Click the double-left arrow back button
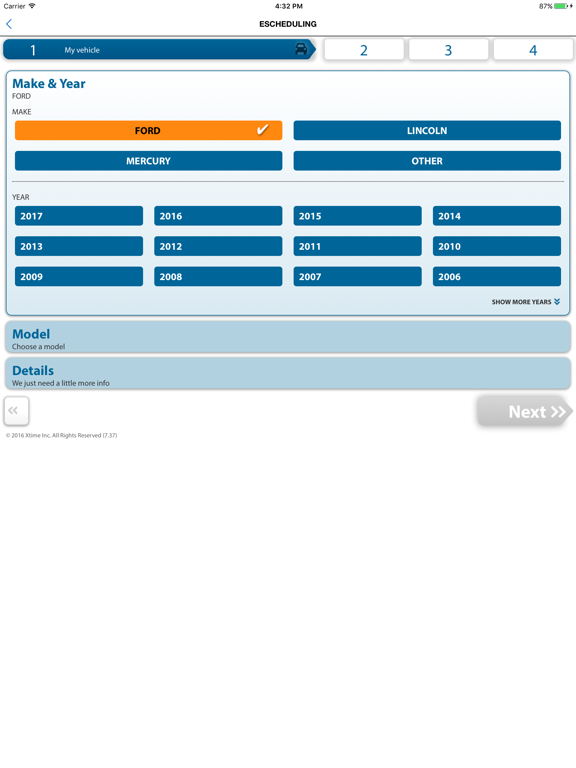Viewport: 576px width, 768px height. pyautogui.click(x=17, y=410)
